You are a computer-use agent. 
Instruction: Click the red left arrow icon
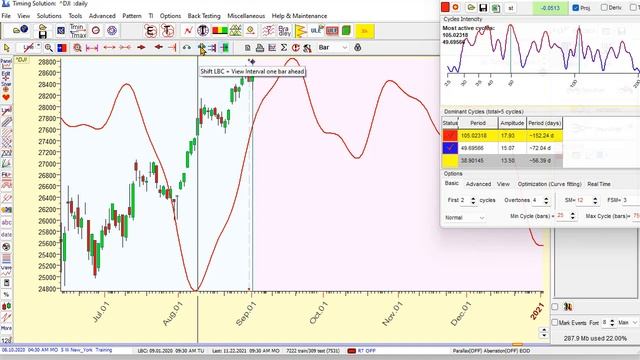click(x=158, y=48)
